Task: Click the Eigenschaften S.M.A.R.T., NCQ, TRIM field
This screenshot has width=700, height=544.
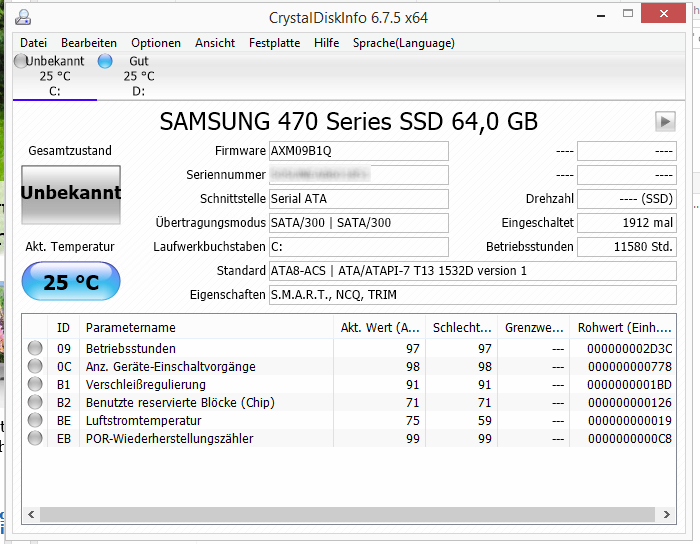Action: (473, 295)
